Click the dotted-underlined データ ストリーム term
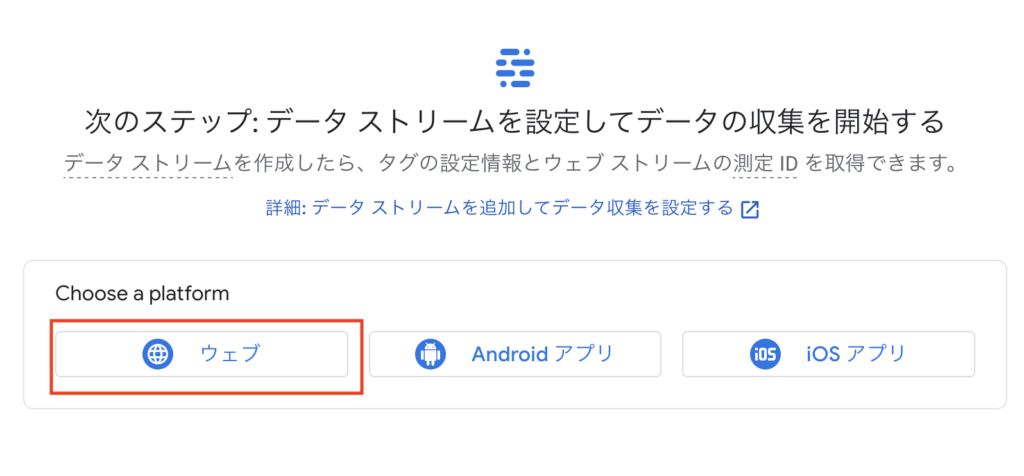1024x476 pixels. pyautogui.click(x=148, y=163)
